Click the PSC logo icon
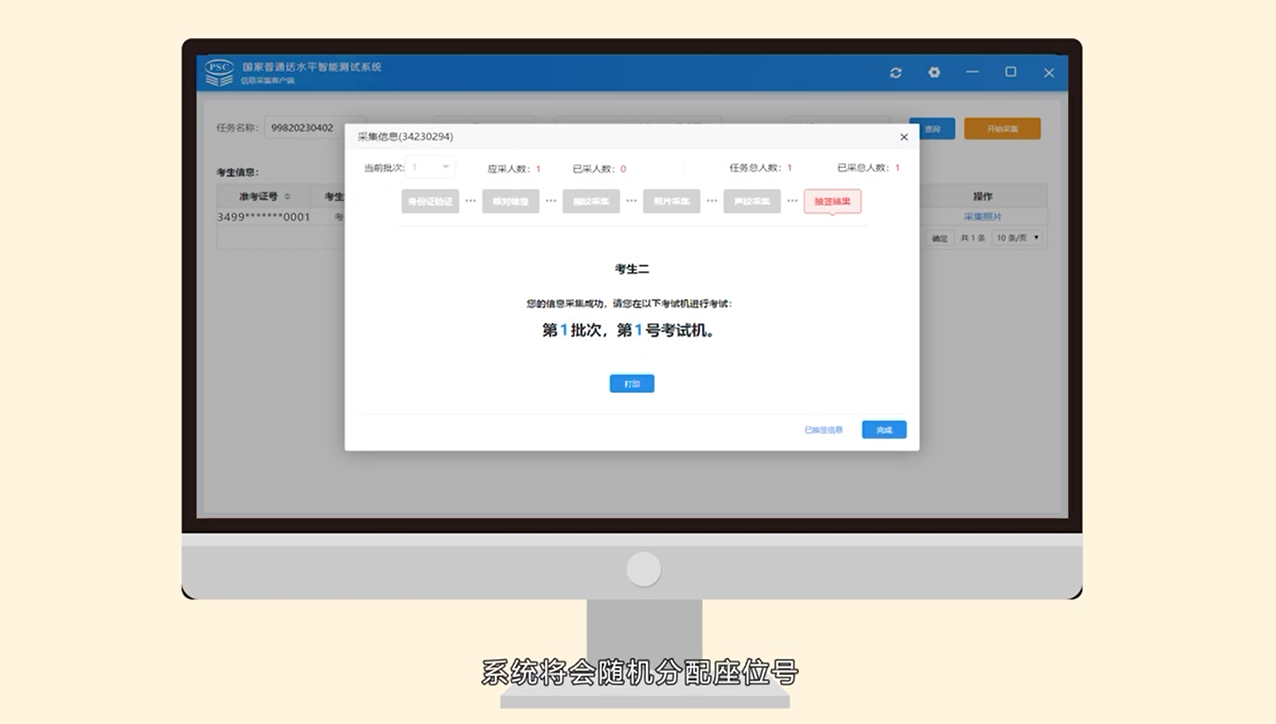This screenshot has height=724, width=1276. coord(219,73)
